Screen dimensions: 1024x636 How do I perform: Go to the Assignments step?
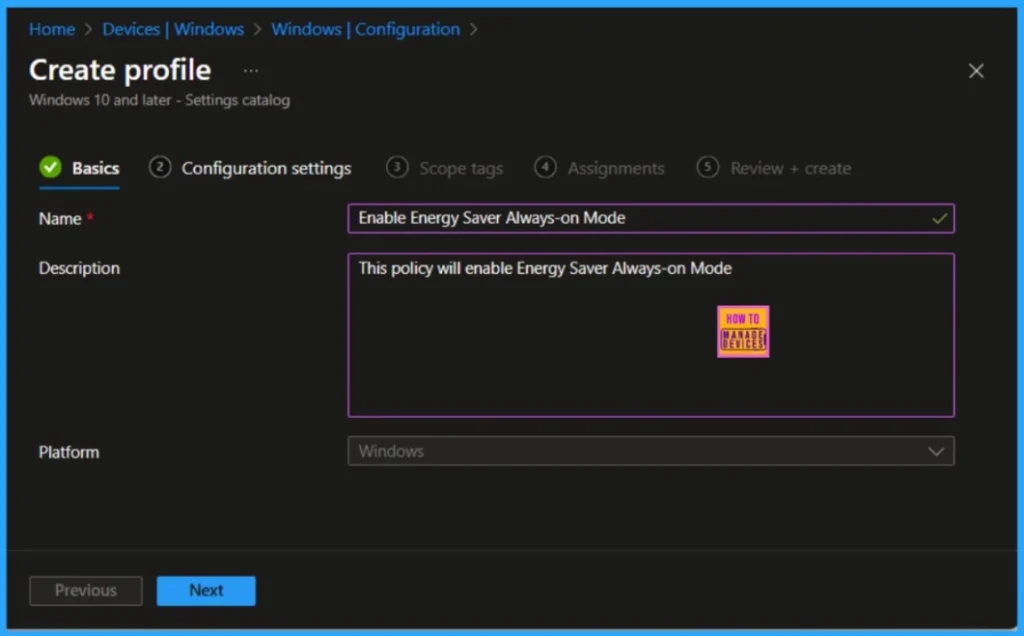pos(615,169)
